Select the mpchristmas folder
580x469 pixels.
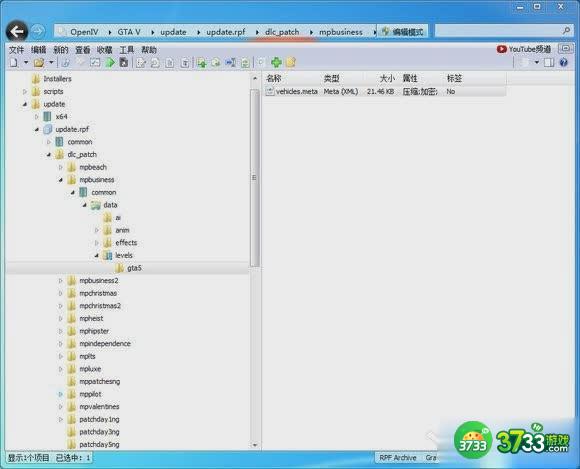click(x=98, y=293)
